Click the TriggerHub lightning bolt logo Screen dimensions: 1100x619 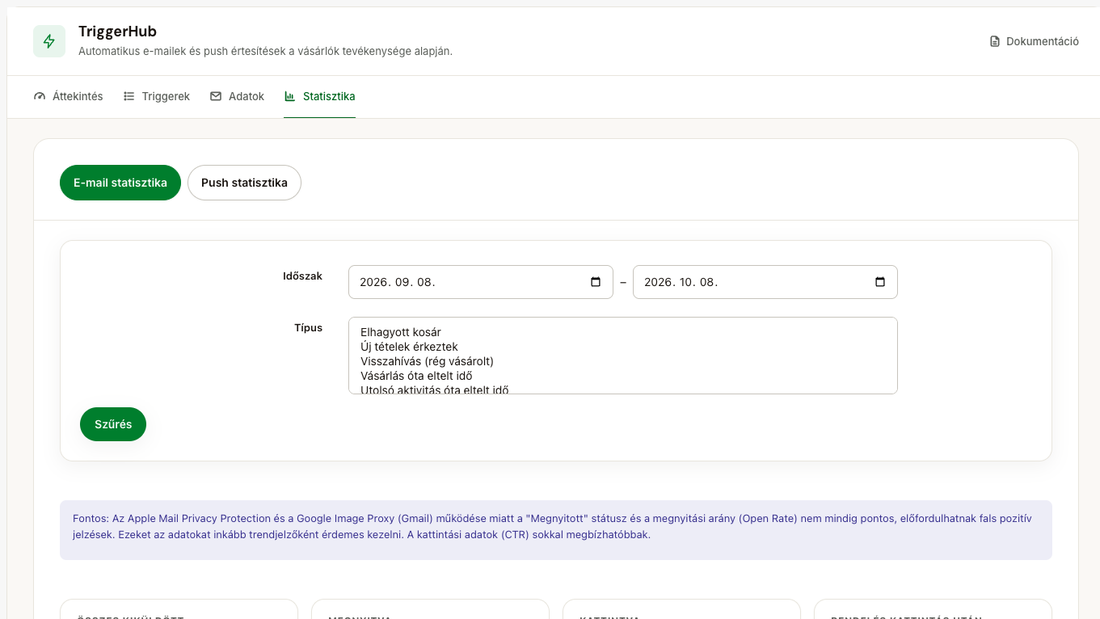[x=49, y=41]
